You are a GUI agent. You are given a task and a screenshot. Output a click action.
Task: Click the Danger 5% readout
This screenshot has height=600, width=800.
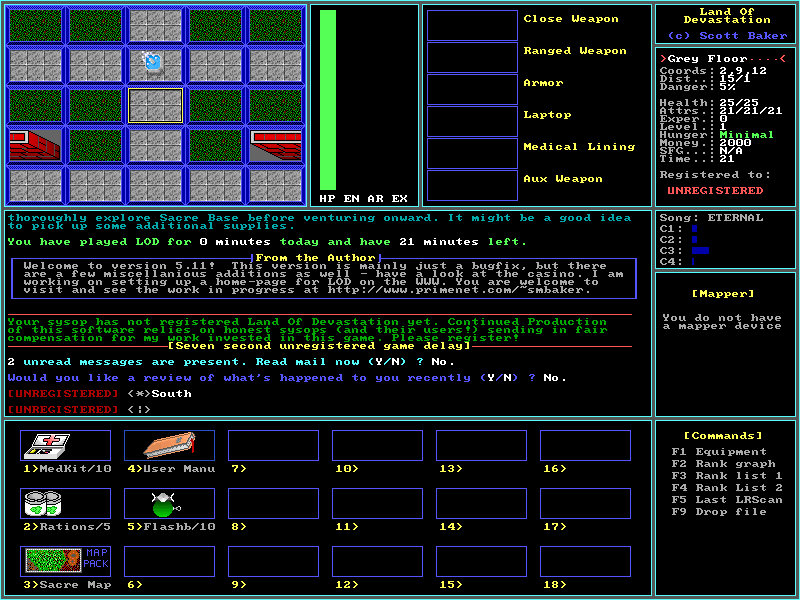[698, 87]
